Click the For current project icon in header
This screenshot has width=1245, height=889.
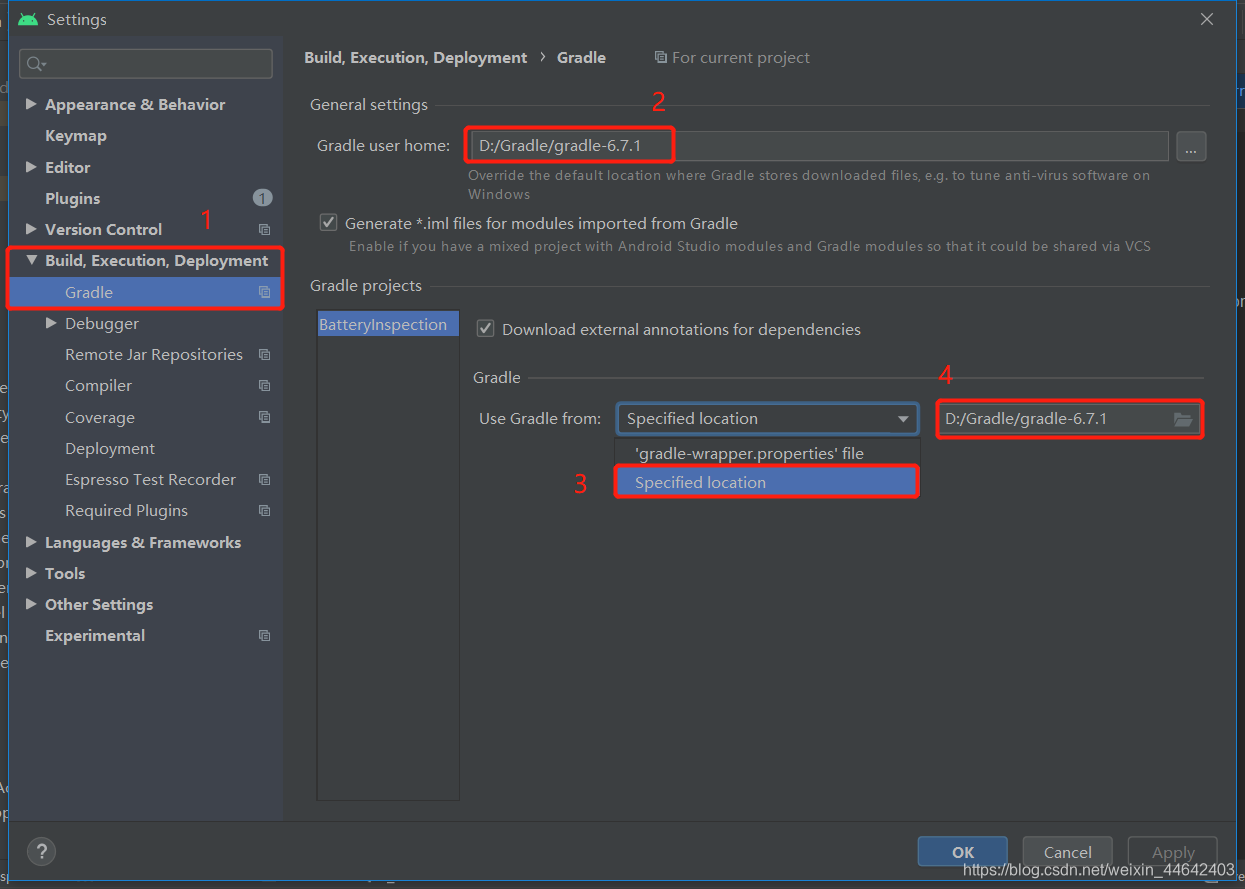pyautogui.click(x=660, y=57)
